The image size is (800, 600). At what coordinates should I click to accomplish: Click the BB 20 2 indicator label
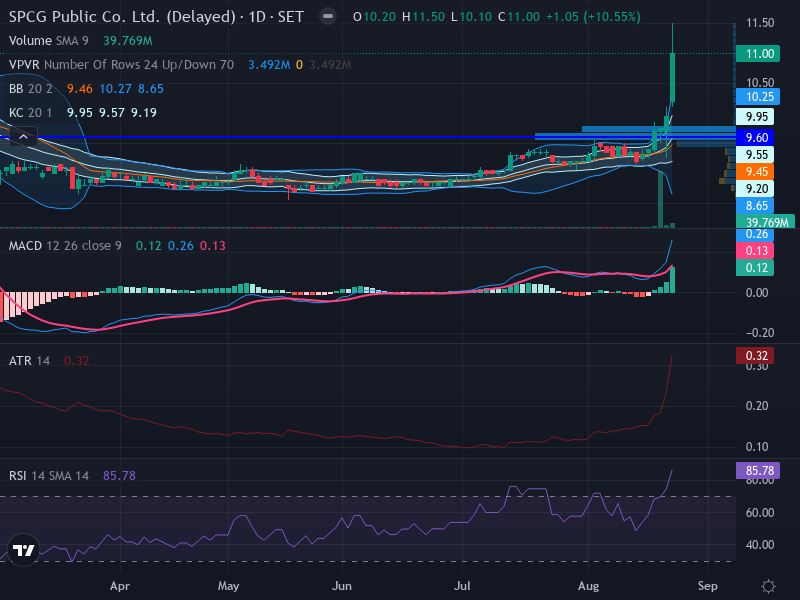[x=31, y=89]
